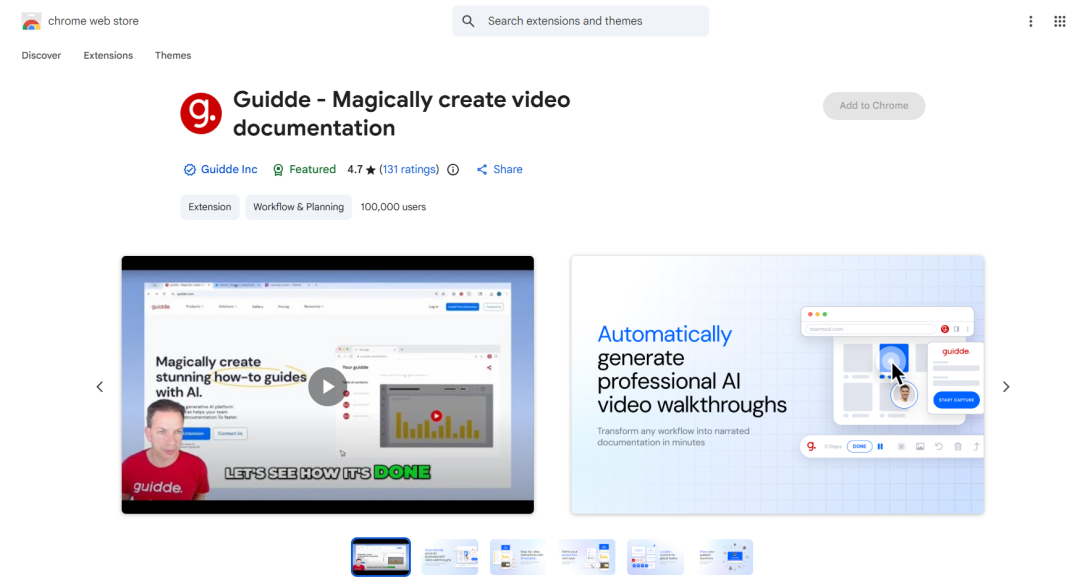This screenshot has width=1080, height=588.
Task: Select the first video thumbnail
Action: 381,557
